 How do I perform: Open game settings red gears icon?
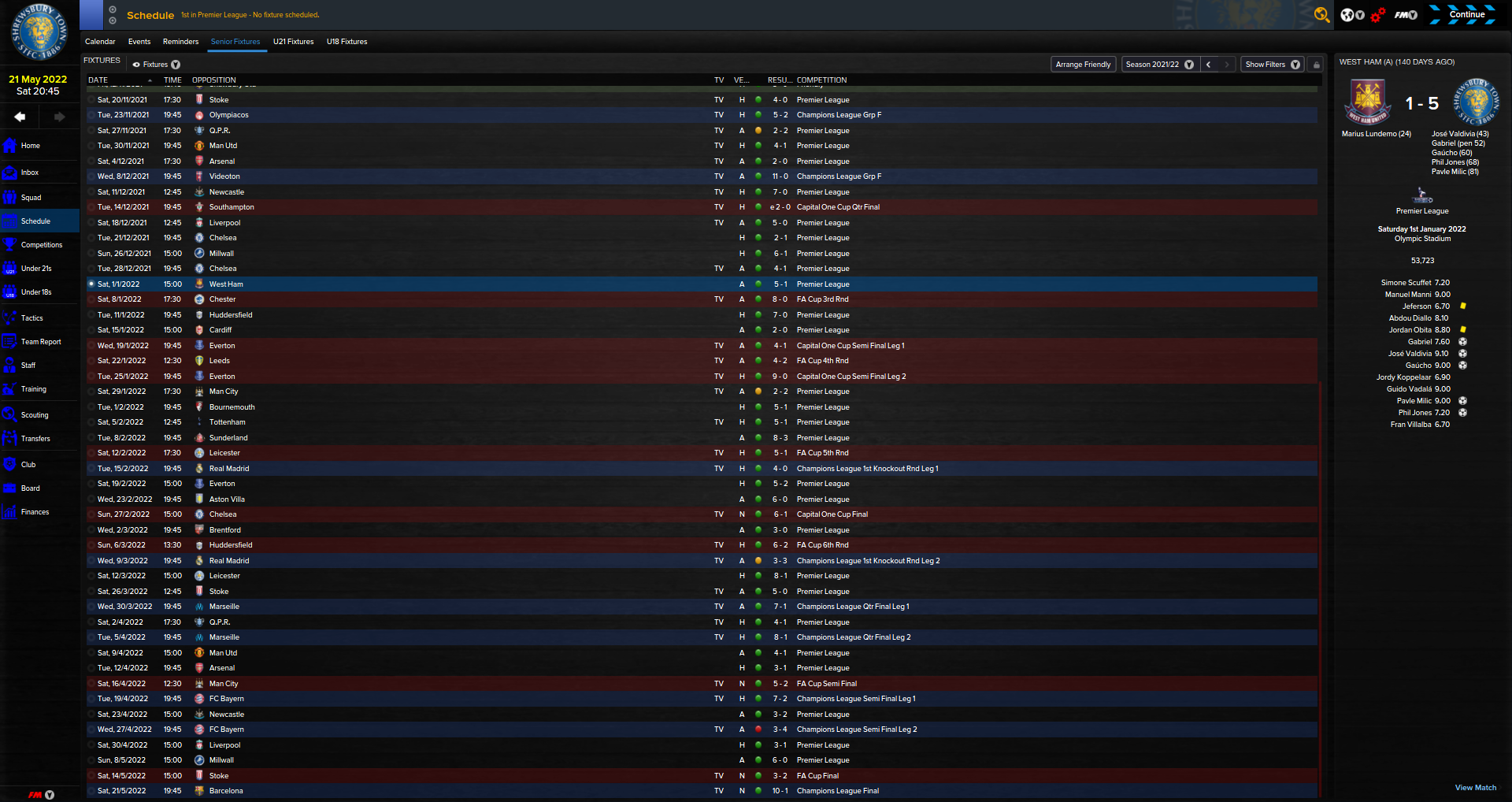coord(1377,15)
